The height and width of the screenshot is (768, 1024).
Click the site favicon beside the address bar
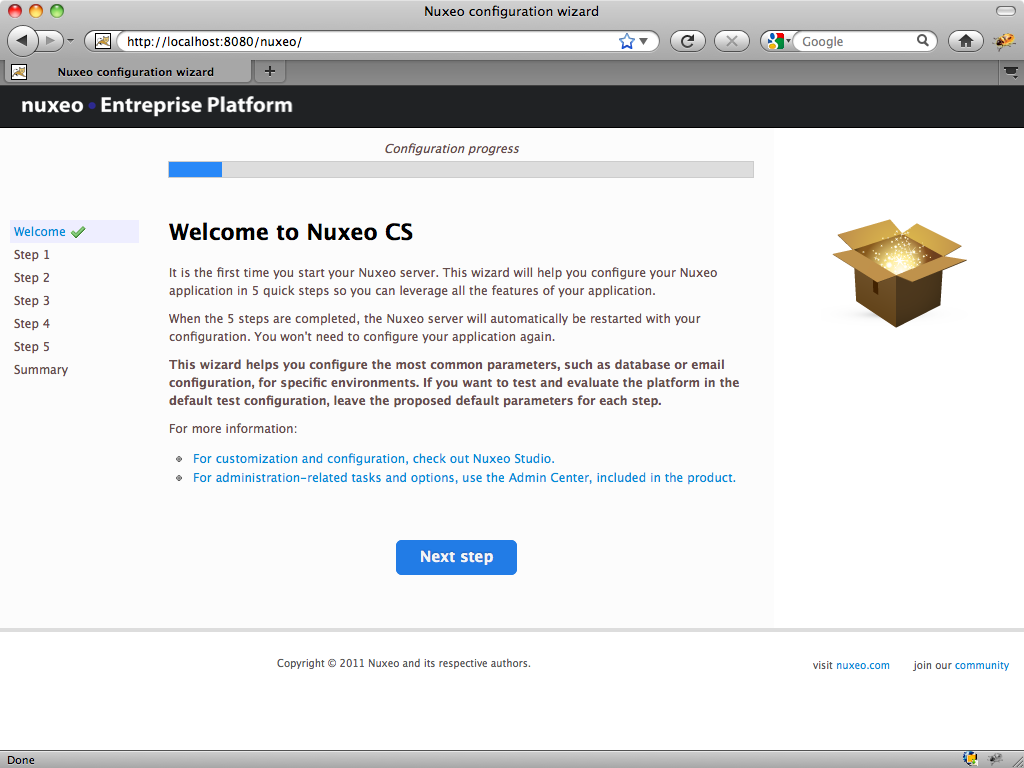[103, 41]
